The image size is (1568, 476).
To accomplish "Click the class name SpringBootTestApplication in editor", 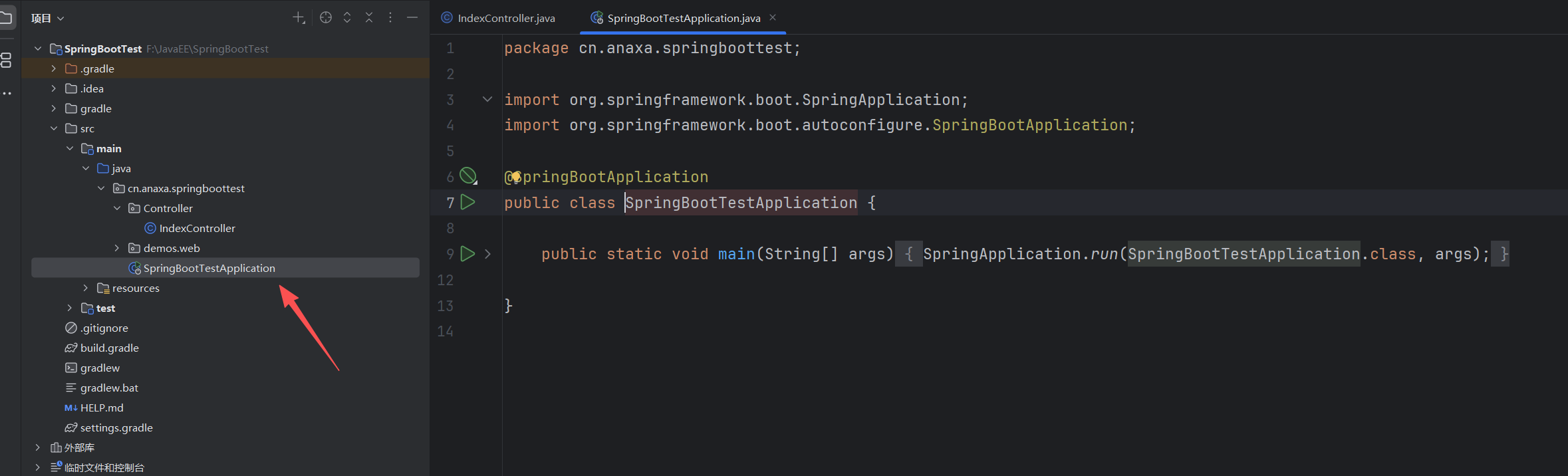I will click(x=741, y=203).
